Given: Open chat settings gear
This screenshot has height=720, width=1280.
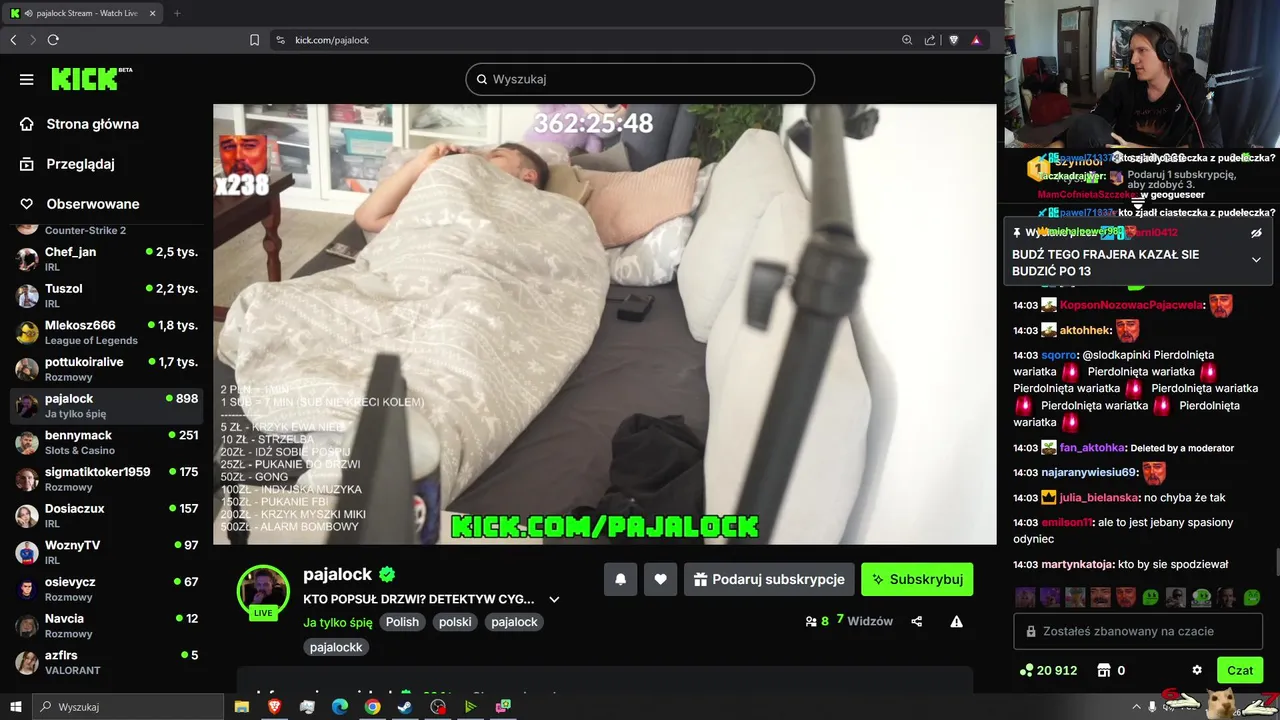Looking at the screenshot, I should (x=1197, y=670).
